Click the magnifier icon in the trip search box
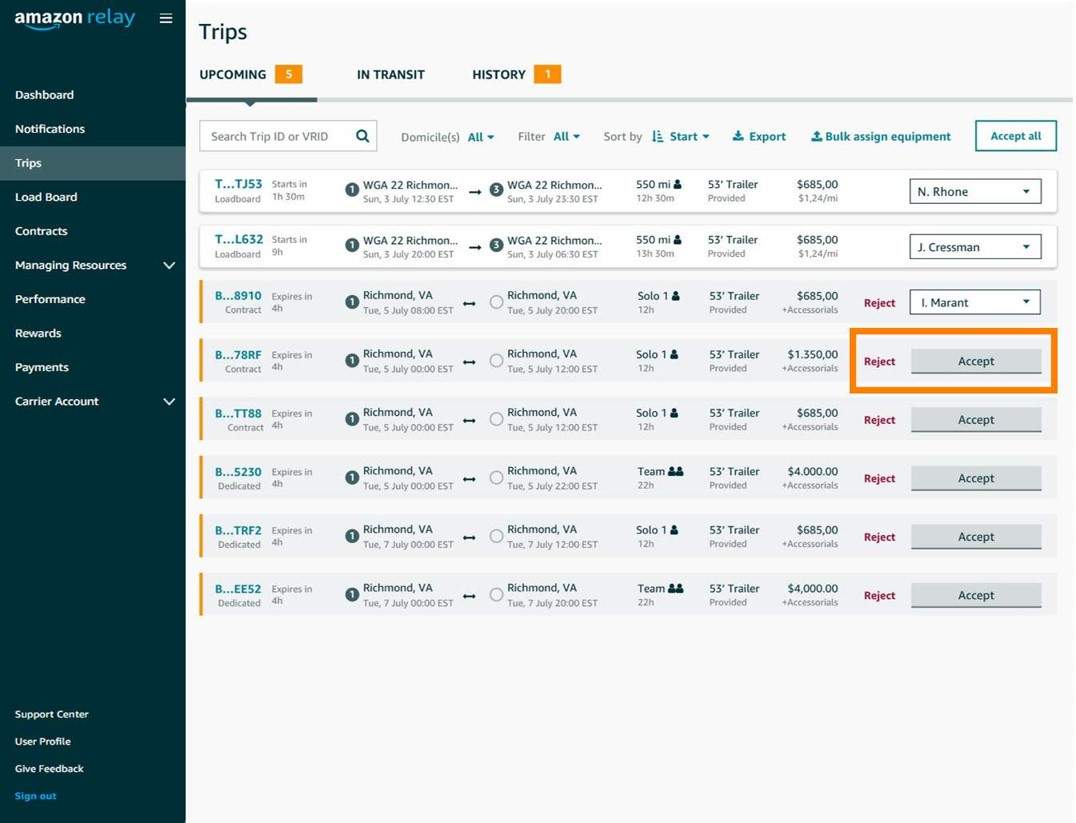 [361, 135]
